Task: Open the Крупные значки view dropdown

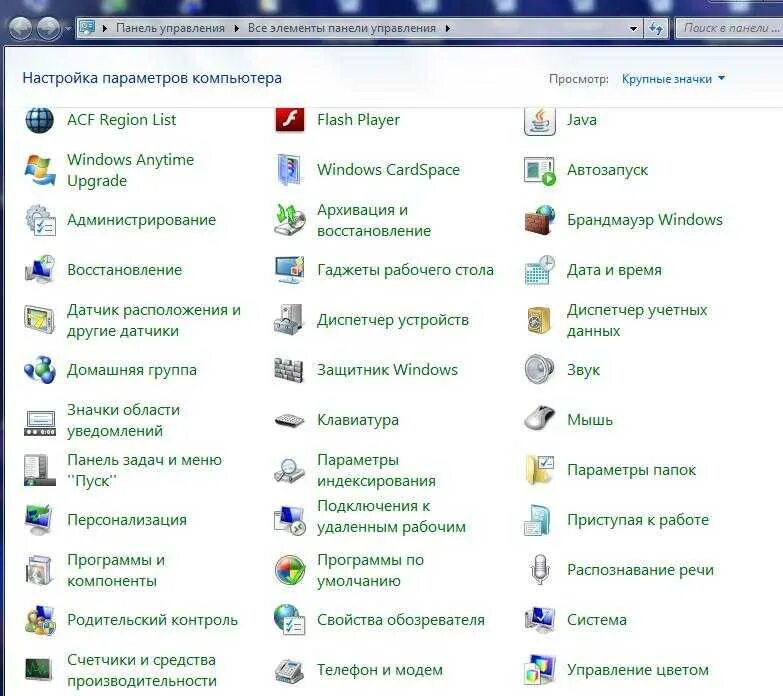Action: [673, 79]
